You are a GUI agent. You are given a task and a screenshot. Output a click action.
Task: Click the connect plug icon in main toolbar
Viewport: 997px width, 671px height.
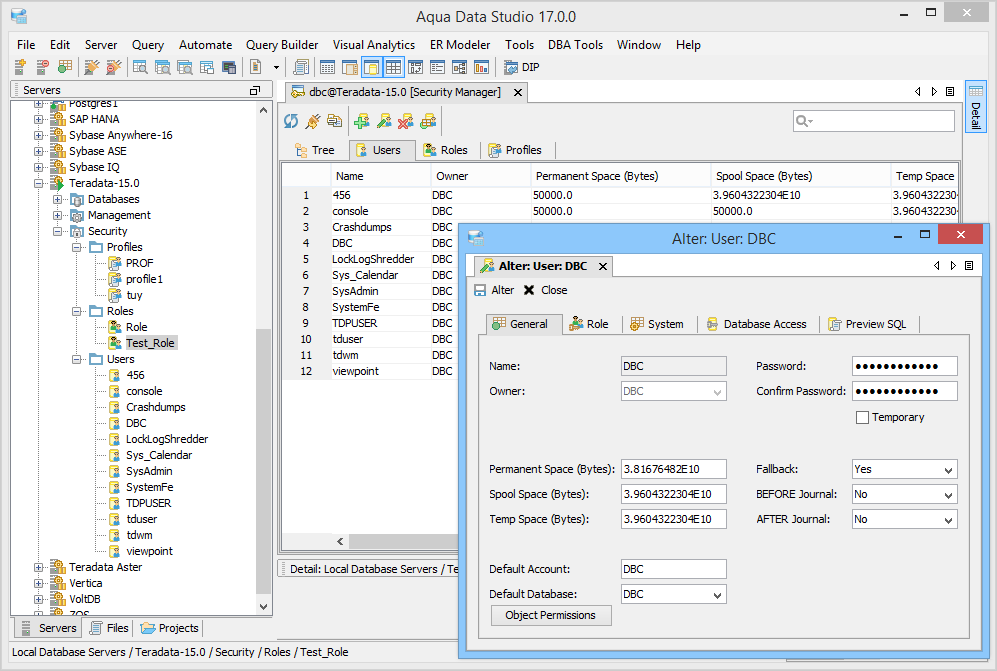[92, 67]
